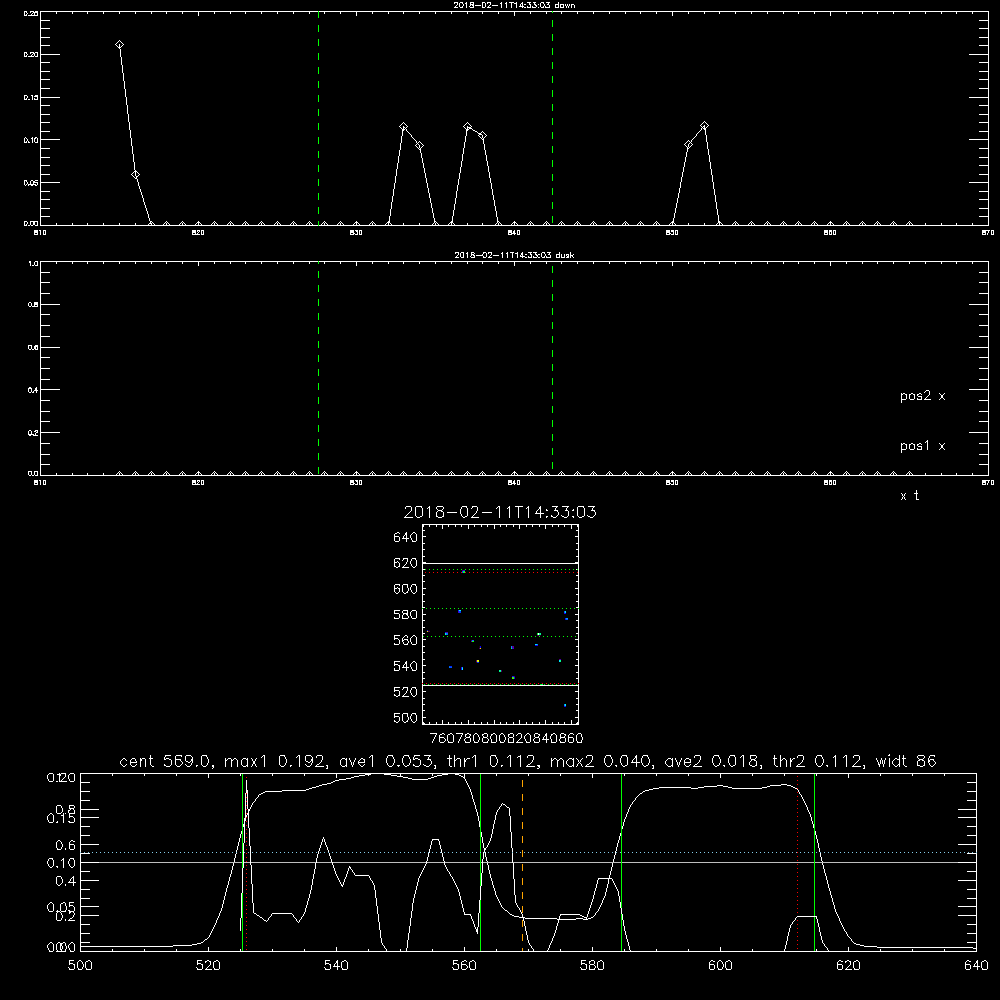The height and width of the screenshot is (1000, 1000).
Task: Click the 'cent 569.0' value in bottom plot title
Action: tap(165, 761)
